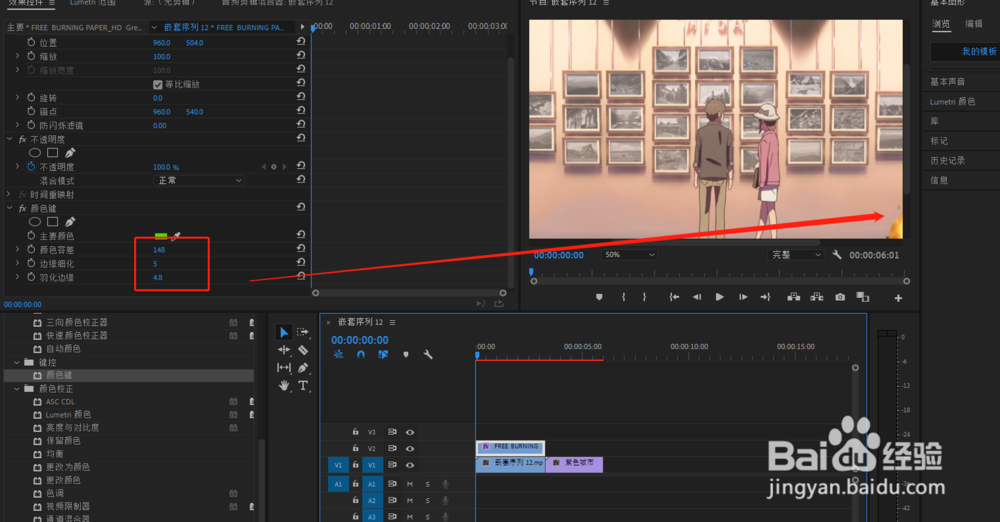Collapse the Opacity effect section

10,139
